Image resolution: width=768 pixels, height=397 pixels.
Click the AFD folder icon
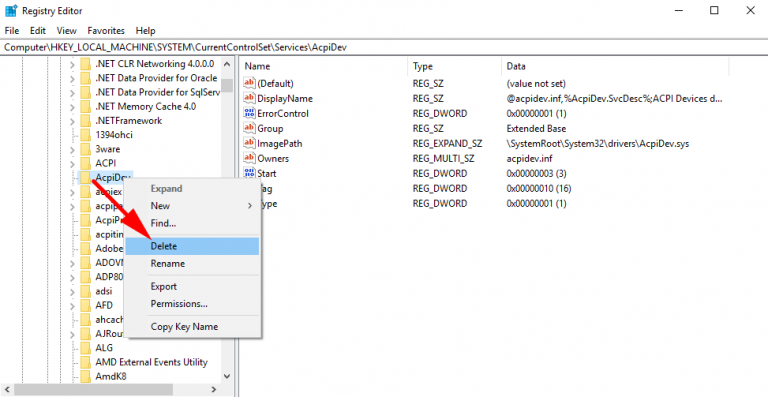[x=86, y=305]
